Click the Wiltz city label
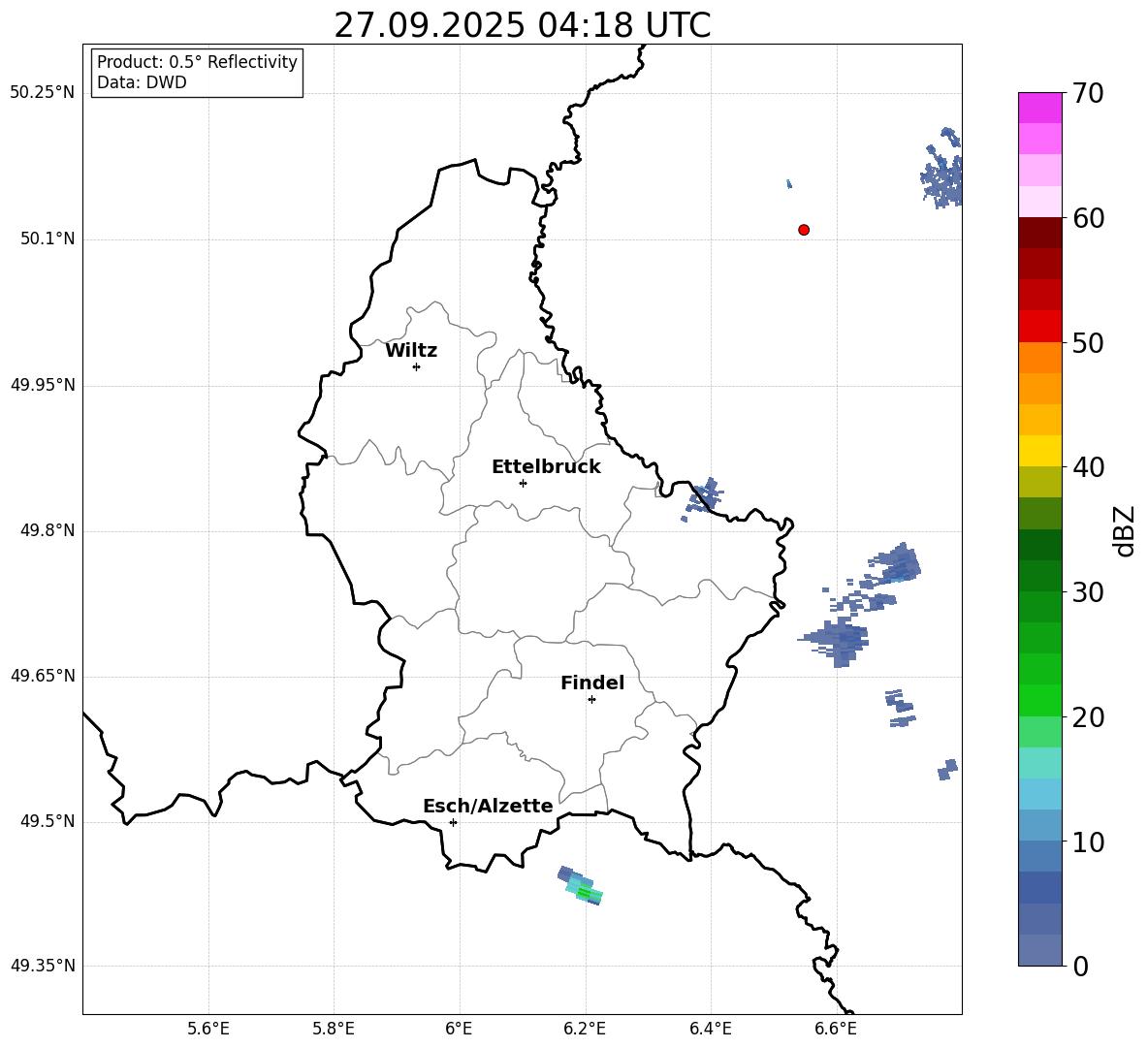The height and width of the screenshot is (1048, 1148). coord(411,351)
